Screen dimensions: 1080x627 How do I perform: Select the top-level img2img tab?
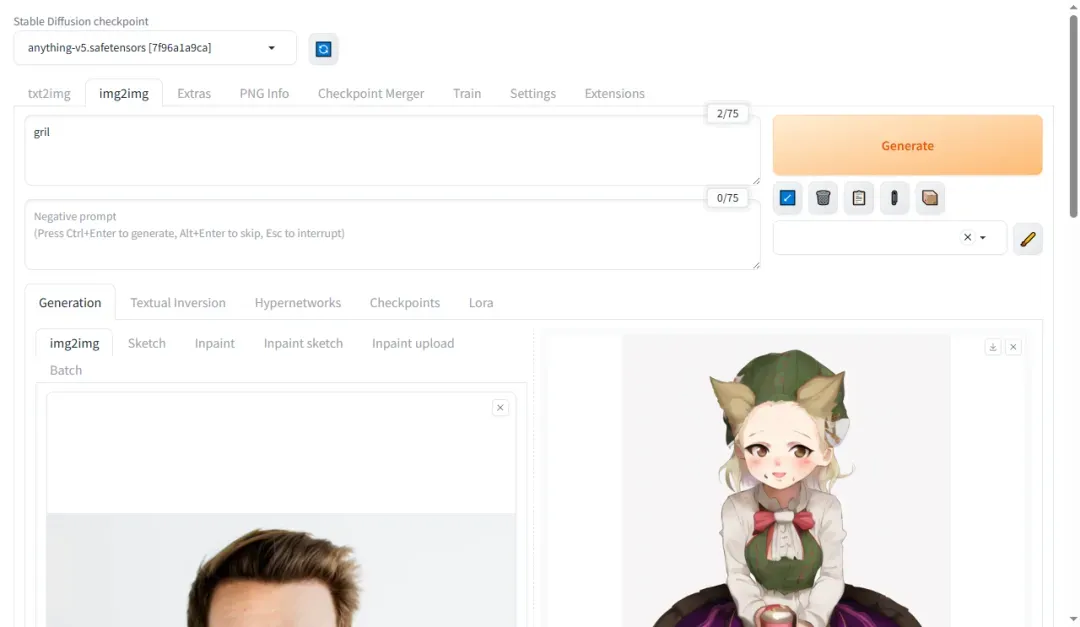[124, 93]
